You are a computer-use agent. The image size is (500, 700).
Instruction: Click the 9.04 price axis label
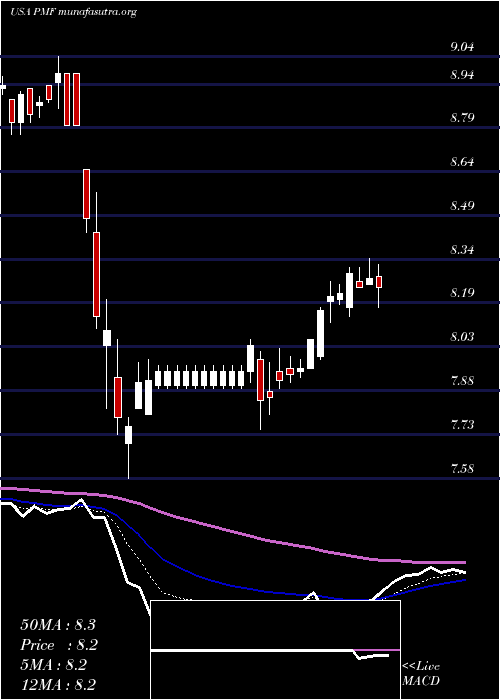tap(462, 47)
